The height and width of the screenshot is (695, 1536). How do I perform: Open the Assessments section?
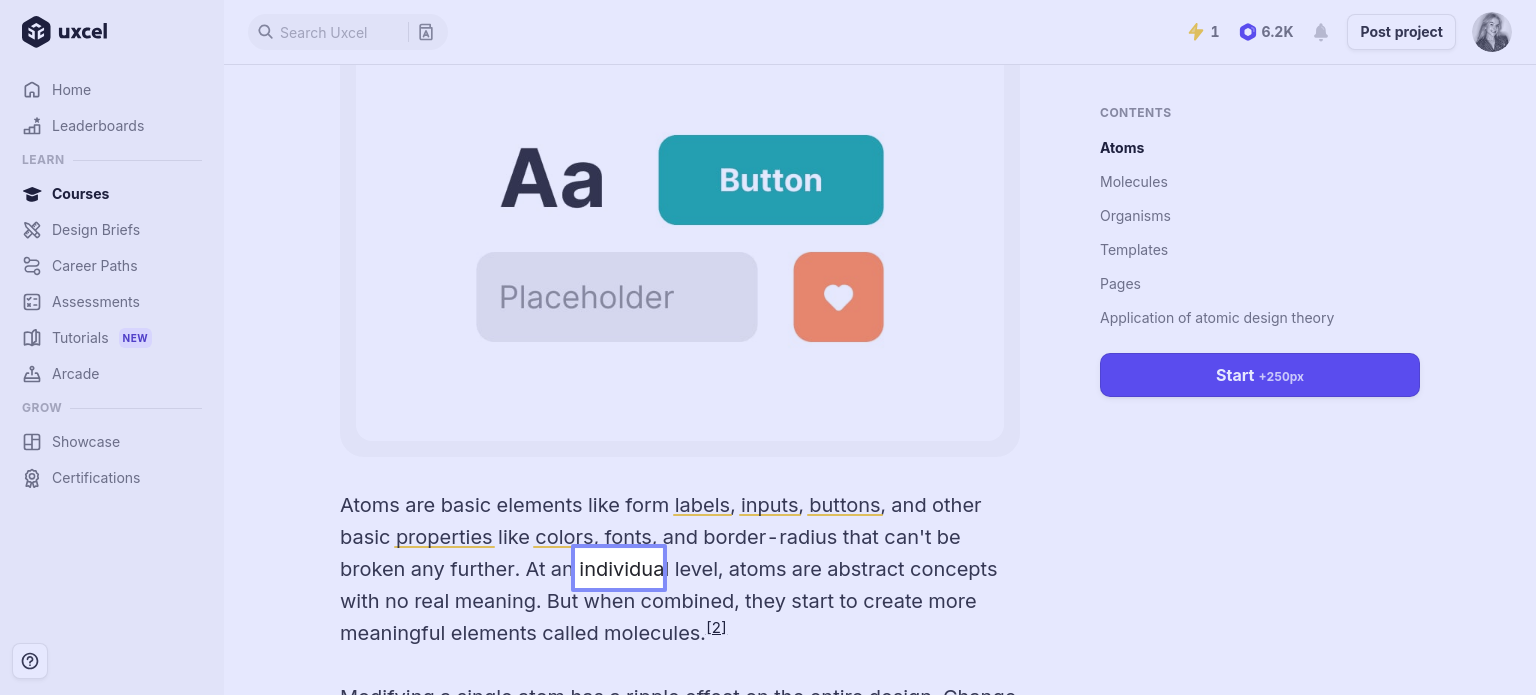[95, 302]
